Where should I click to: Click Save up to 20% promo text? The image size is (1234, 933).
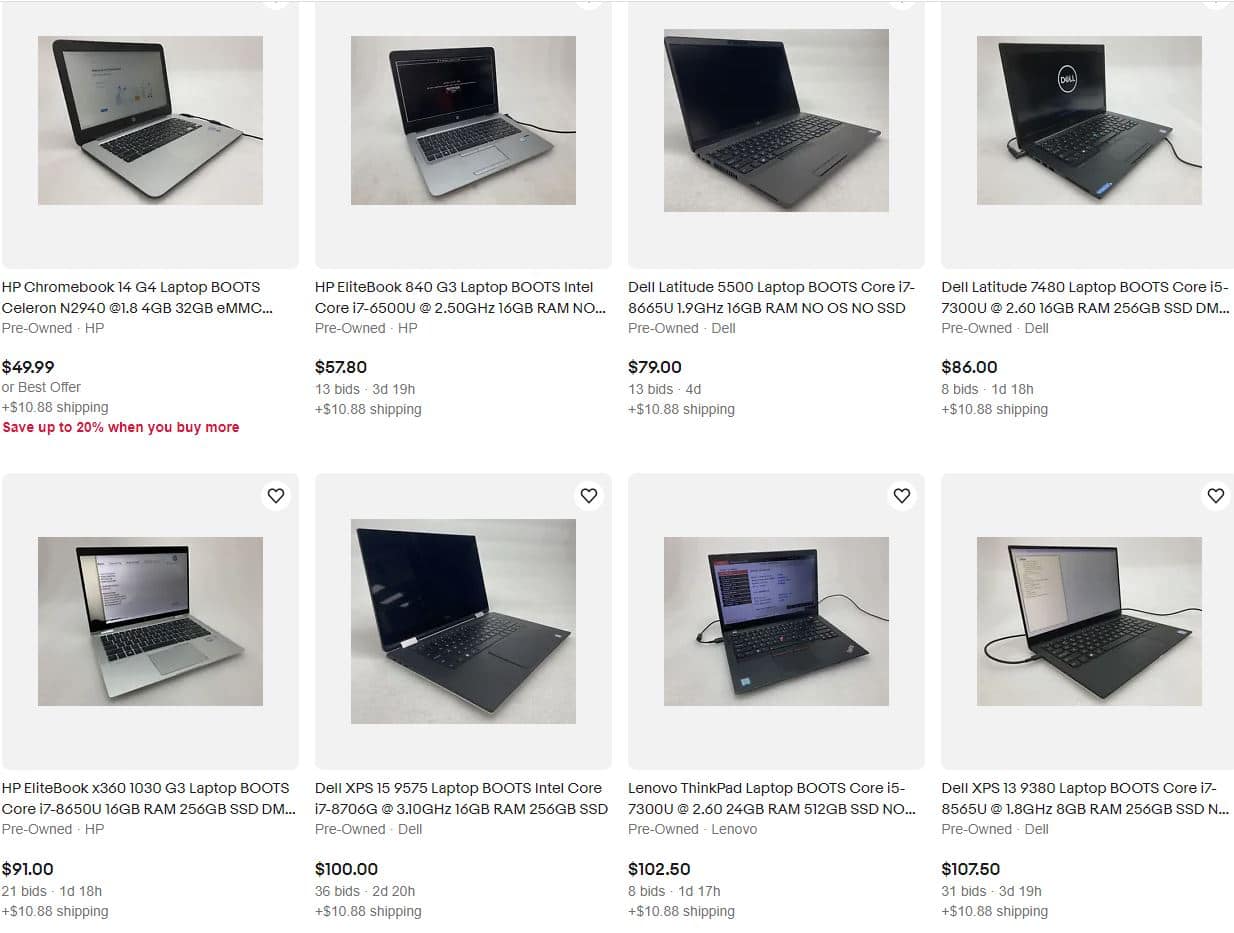121,427
